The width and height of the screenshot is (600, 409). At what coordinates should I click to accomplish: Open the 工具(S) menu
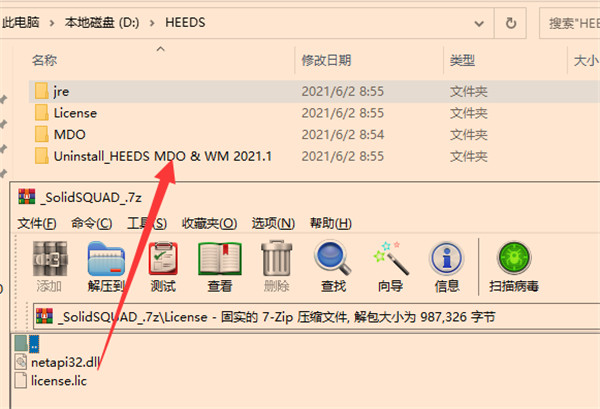pyautogui.click(x=147, y=223)
